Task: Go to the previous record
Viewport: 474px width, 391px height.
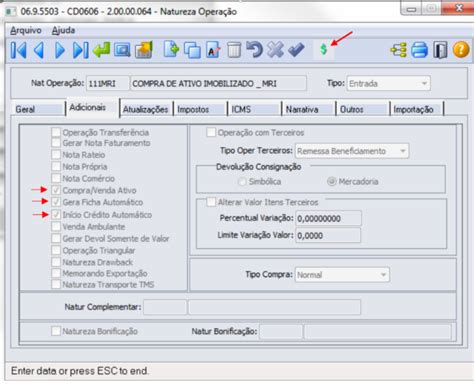Action: tap(39, 50)
